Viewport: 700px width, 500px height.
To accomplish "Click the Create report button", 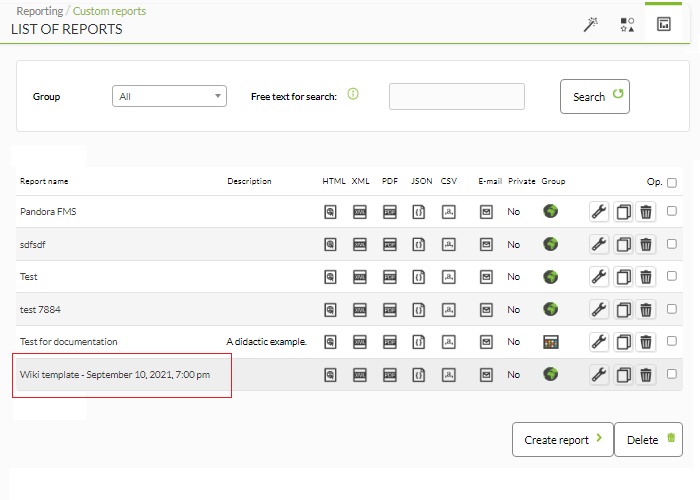I will point(562,440).
